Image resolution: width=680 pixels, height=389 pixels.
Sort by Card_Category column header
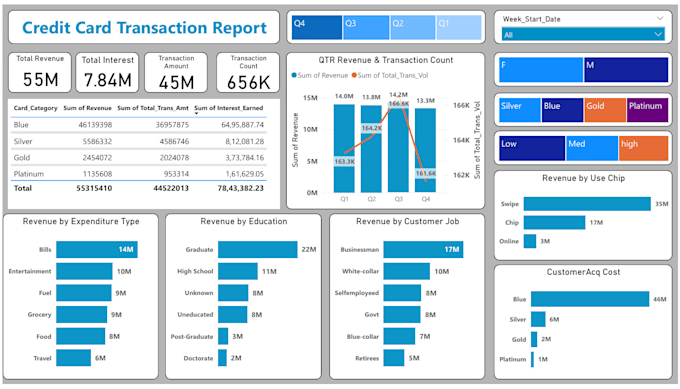coord(36,108)
